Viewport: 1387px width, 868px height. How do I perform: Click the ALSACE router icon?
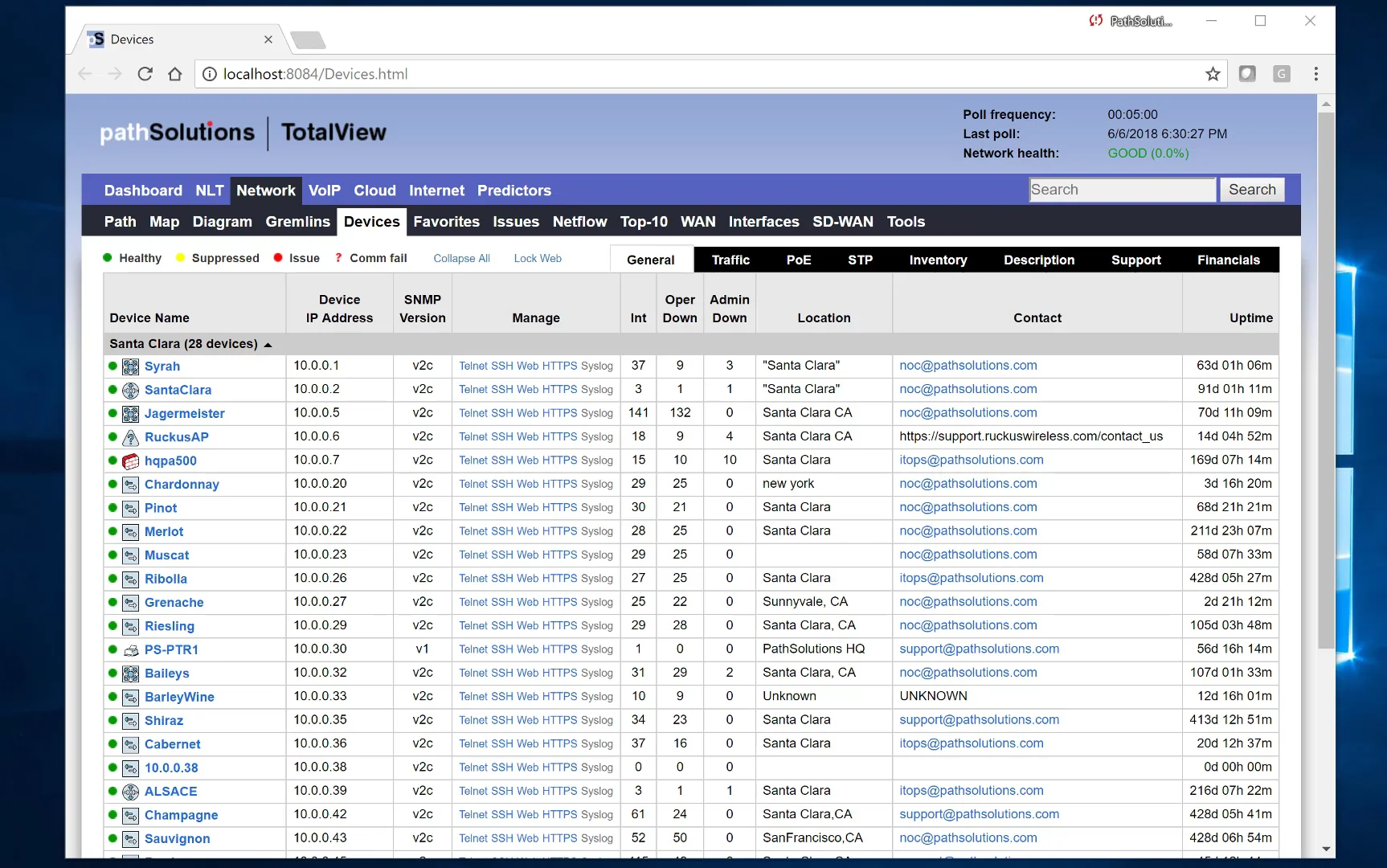tap(130, 792)
